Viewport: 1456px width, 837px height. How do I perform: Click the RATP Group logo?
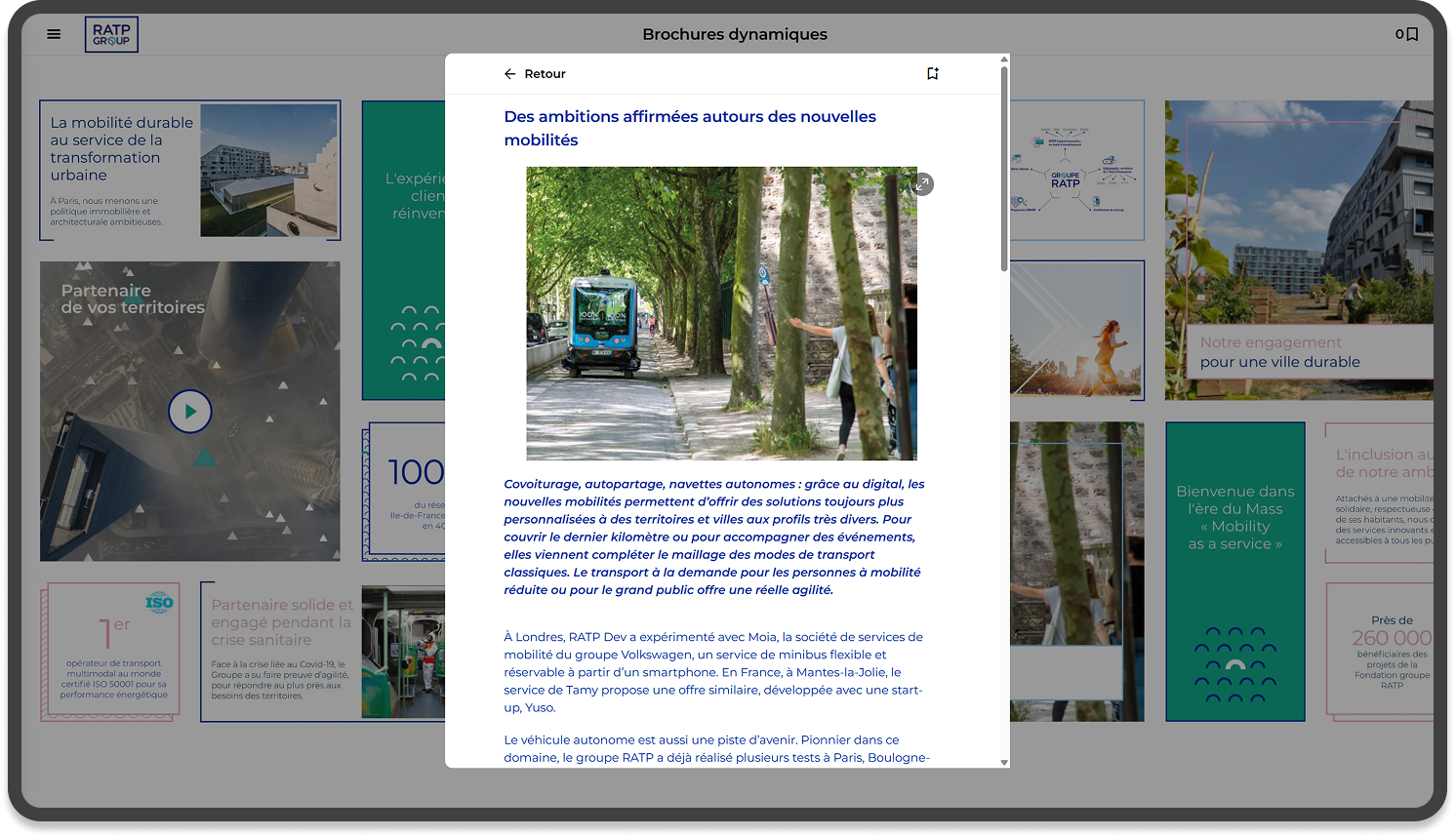111,34
